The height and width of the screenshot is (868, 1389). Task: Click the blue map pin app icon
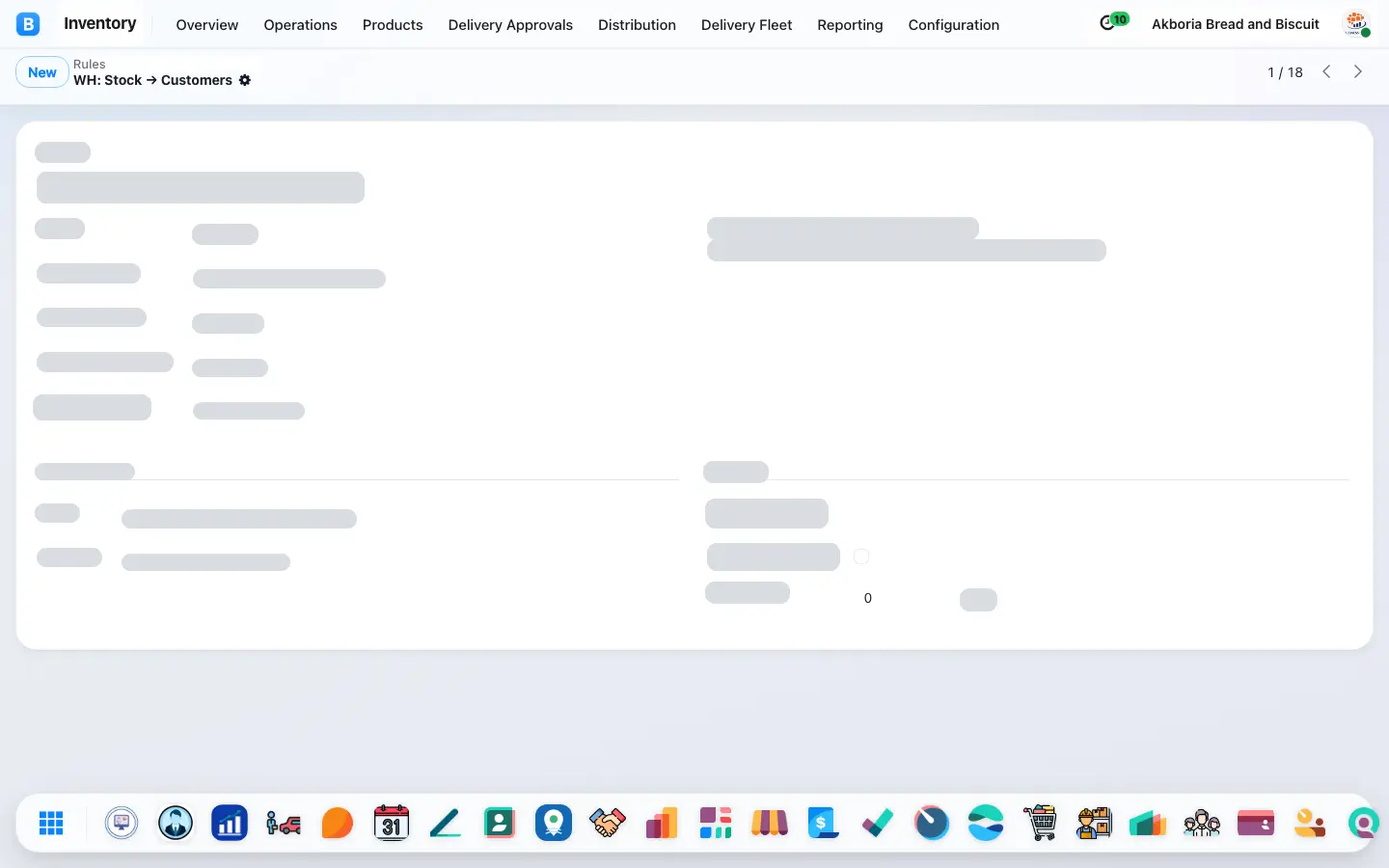tap(554, 823)
